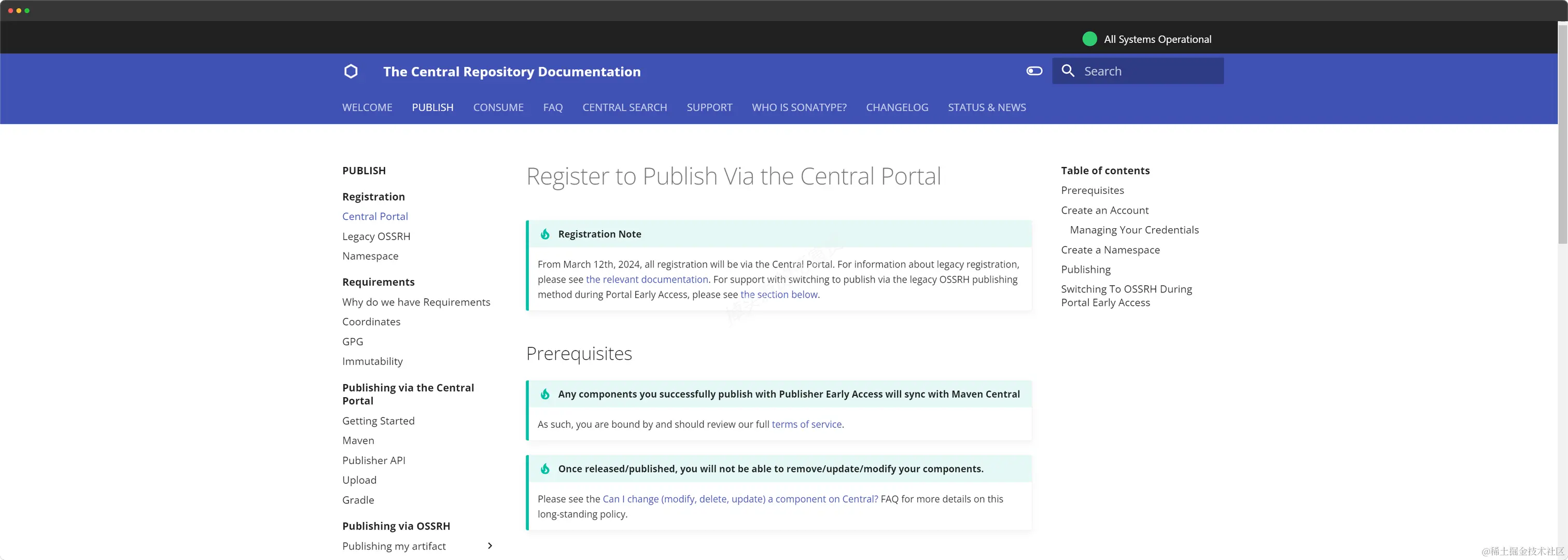Open Publisher API sidebar entry
The image size is (1568, 560).
(373, 460)
